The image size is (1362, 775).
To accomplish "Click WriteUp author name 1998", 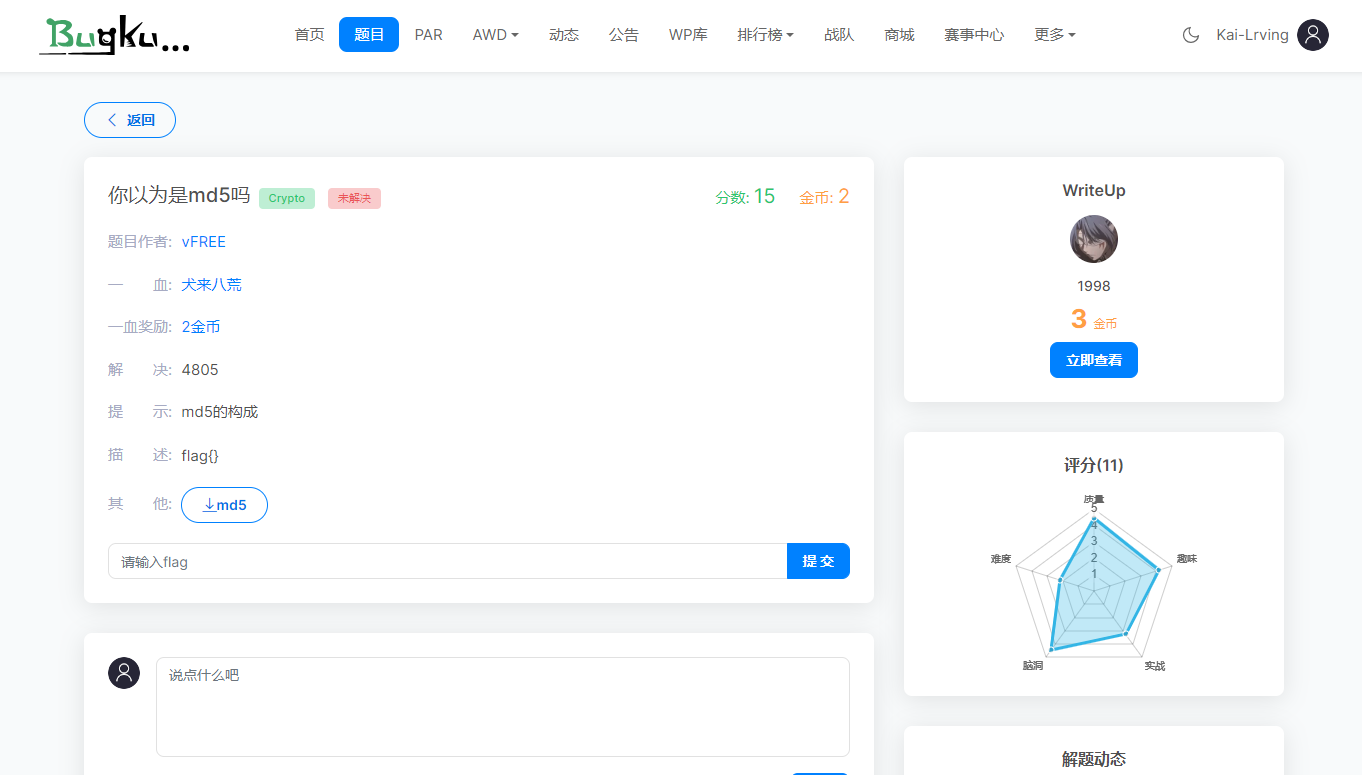I will 1094,286.
